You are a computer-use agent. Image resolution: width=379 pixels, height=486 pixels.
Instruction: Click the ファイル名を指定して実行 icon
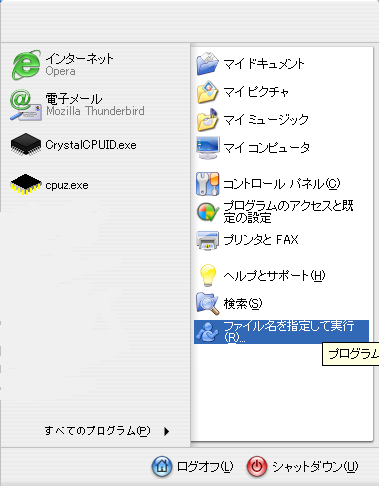click(x=207, y=332)
